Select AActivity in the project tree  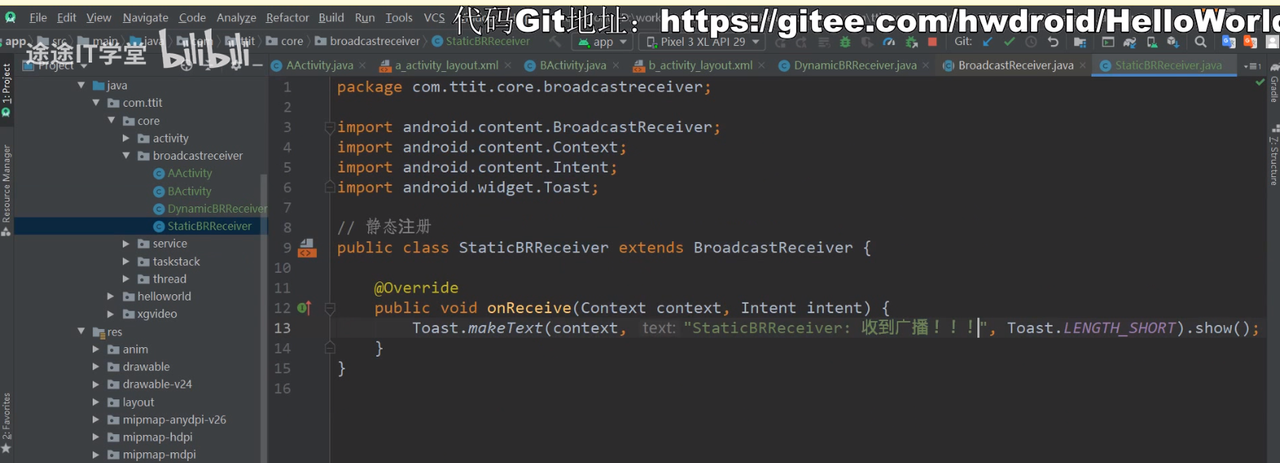click(x=190, y=174)
